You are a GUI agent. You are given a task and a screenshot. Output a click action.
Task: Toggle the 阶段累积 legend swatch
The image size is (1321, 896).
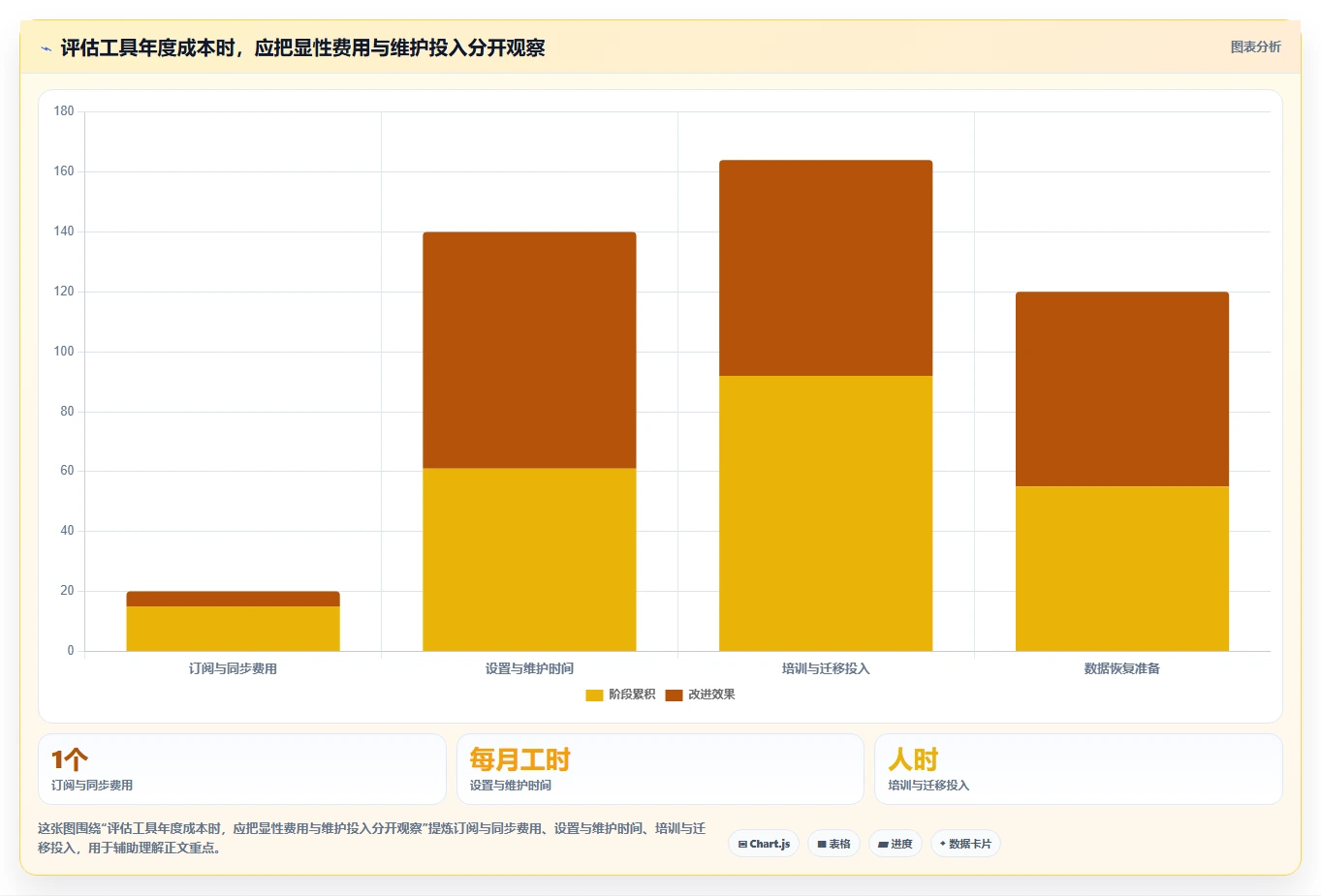coord(594,695)
